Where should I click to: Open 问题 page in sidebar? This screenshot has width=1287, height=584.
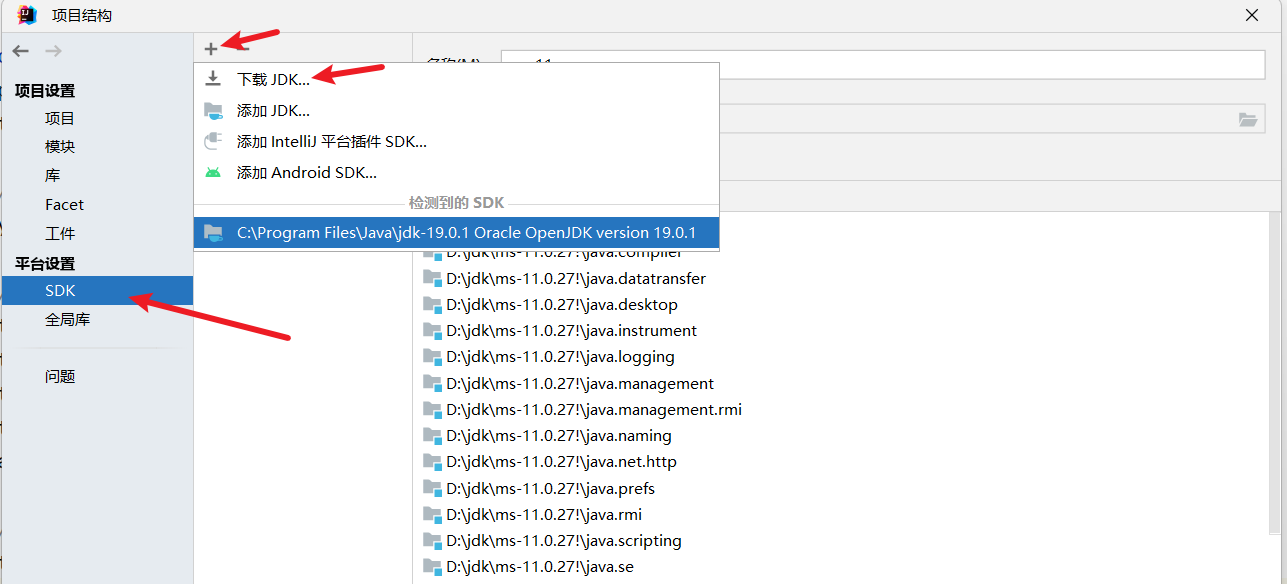point(60,377)
